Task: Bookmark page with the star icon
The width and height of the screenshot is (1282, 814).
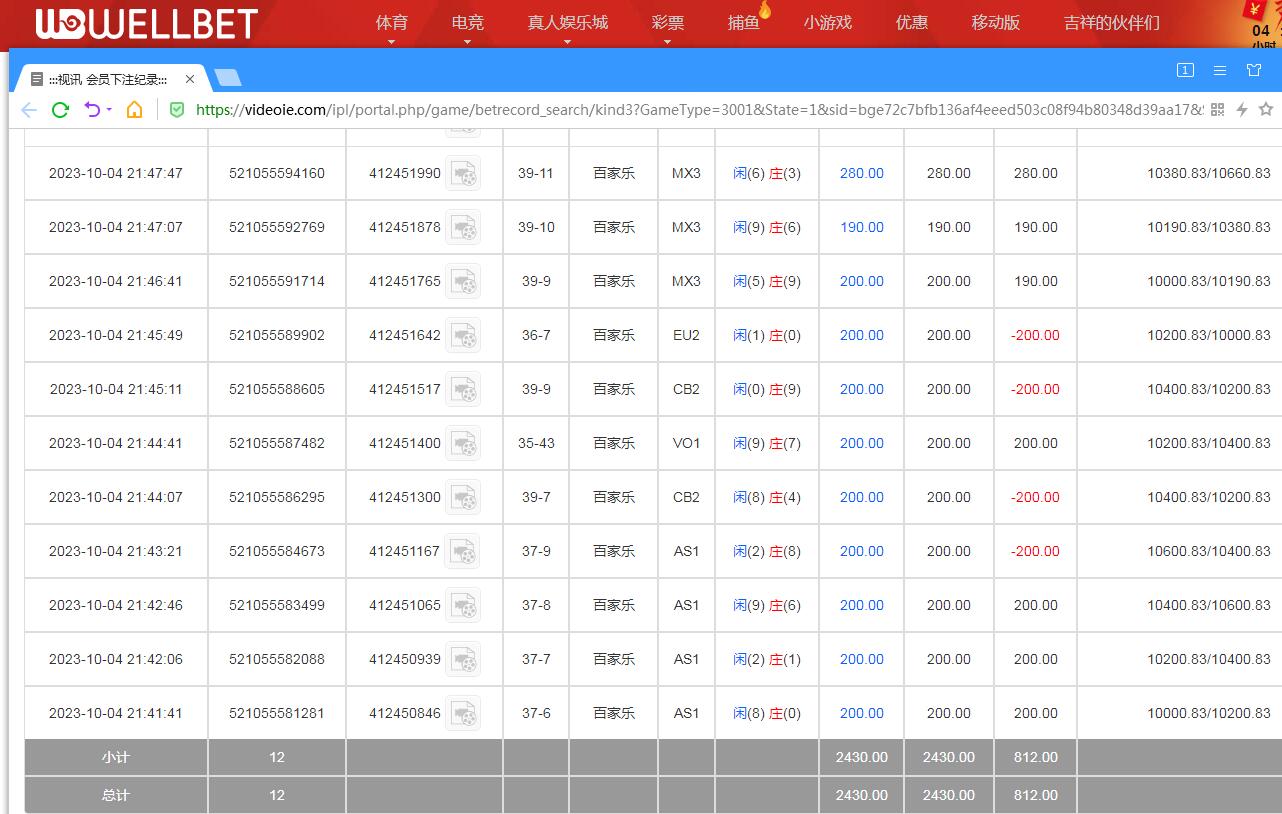Action: tap(1266, 110)
